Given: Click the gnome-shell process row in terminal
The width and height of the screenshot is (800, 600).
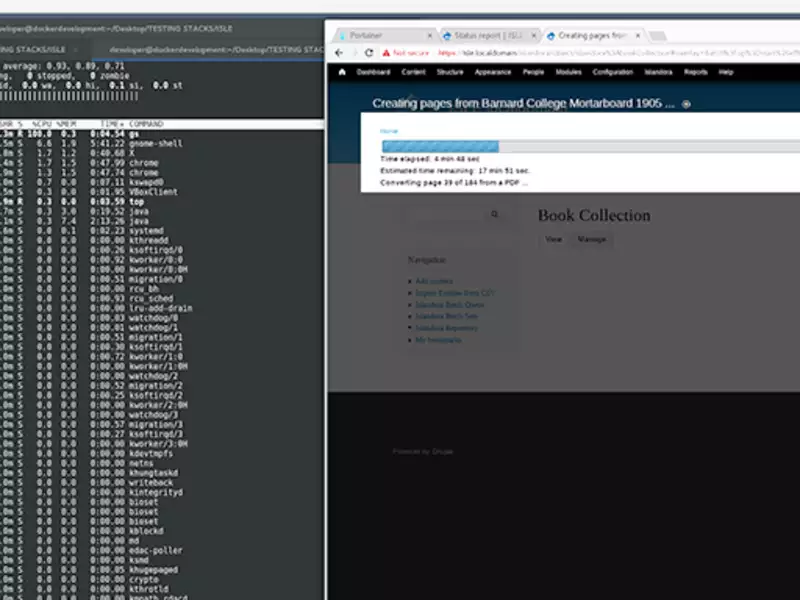Looking at the screenshot, I should click(x=162, y=143).
